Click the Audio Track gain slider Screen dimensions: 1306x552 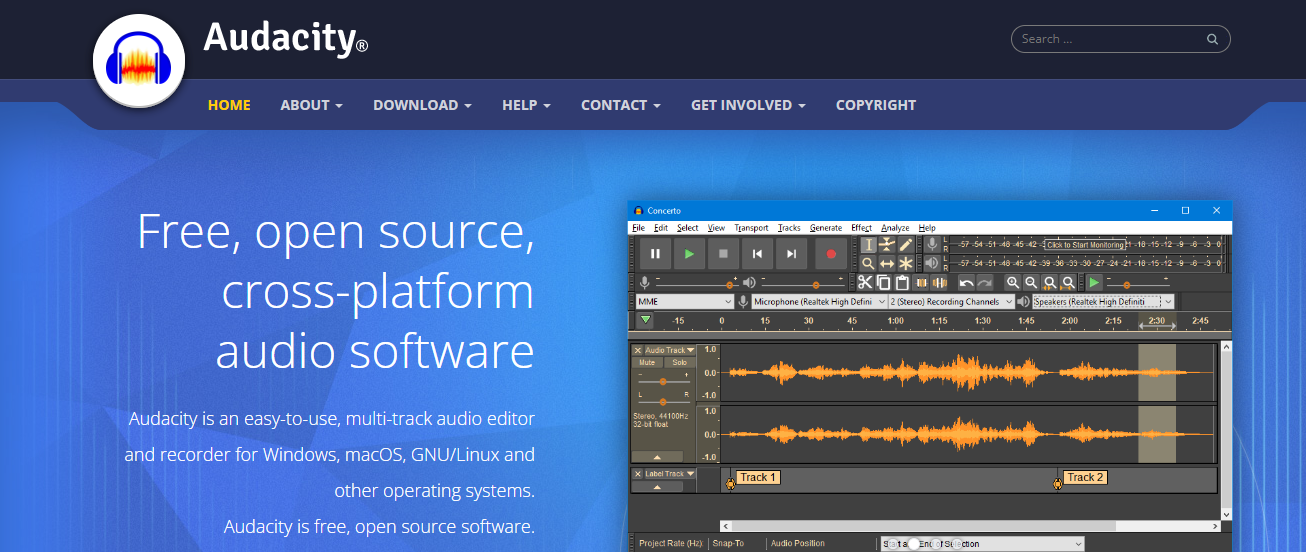click(663, 381)
